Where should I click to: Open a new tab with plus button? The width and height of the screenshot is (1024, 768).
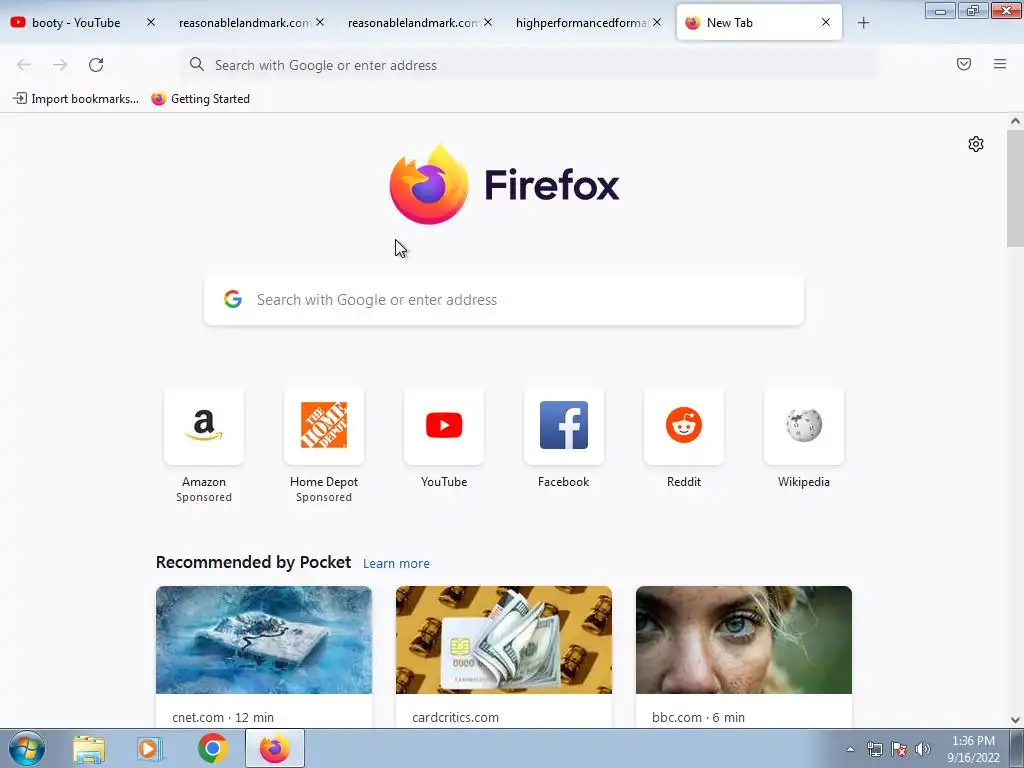[863, 23]
